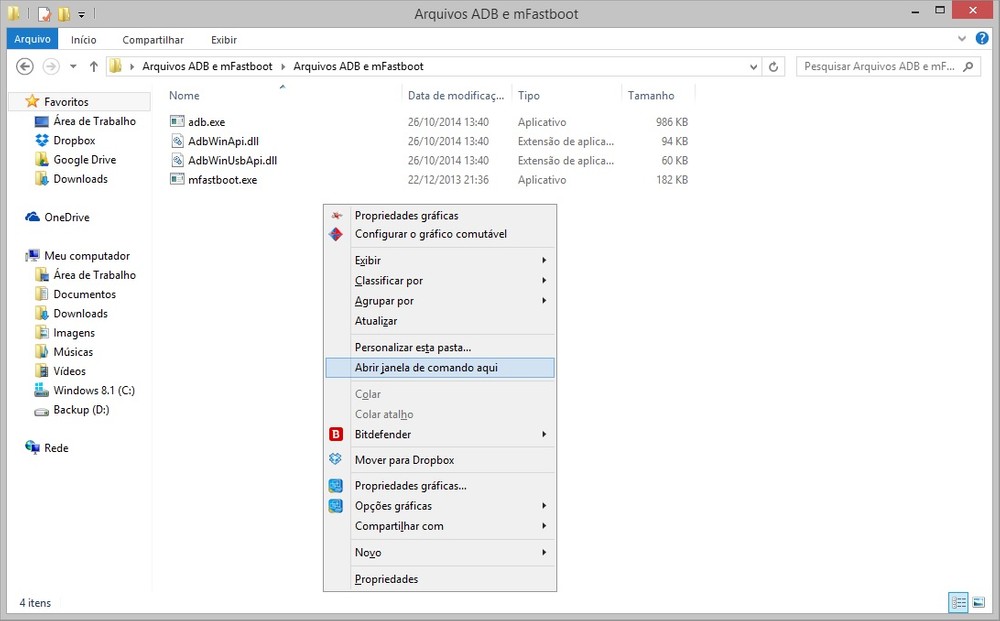This screenshot has width=1000, height=621.
Task: Open the Compartilhar ribbon tab
Action: pyautogui.click(x=153, y=40)
